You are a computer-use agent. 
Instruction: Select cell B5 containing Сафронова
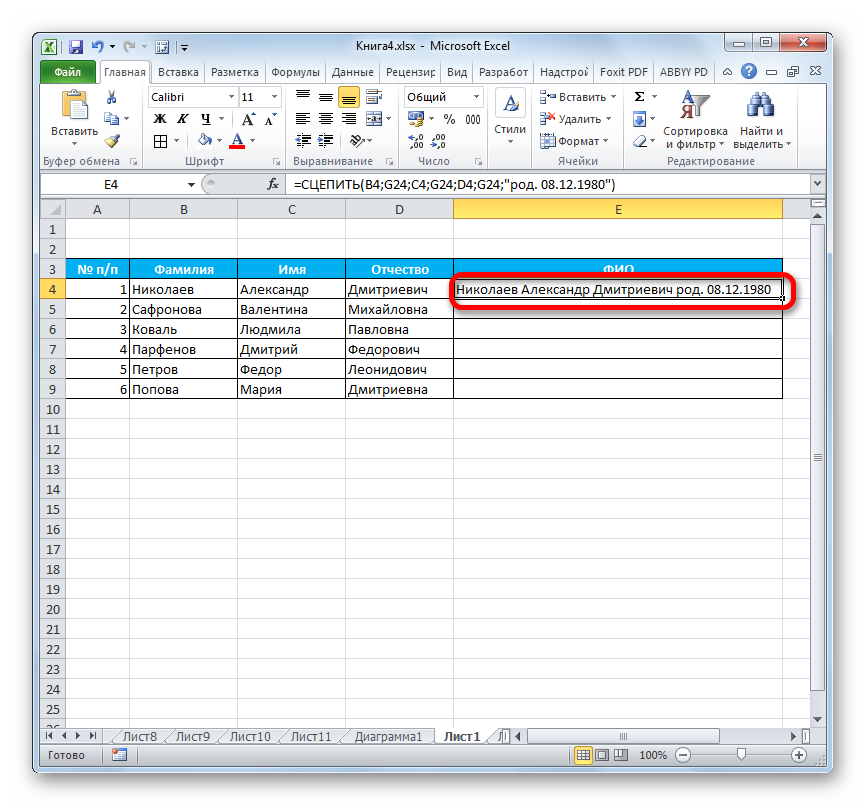(x=183, y=309)
